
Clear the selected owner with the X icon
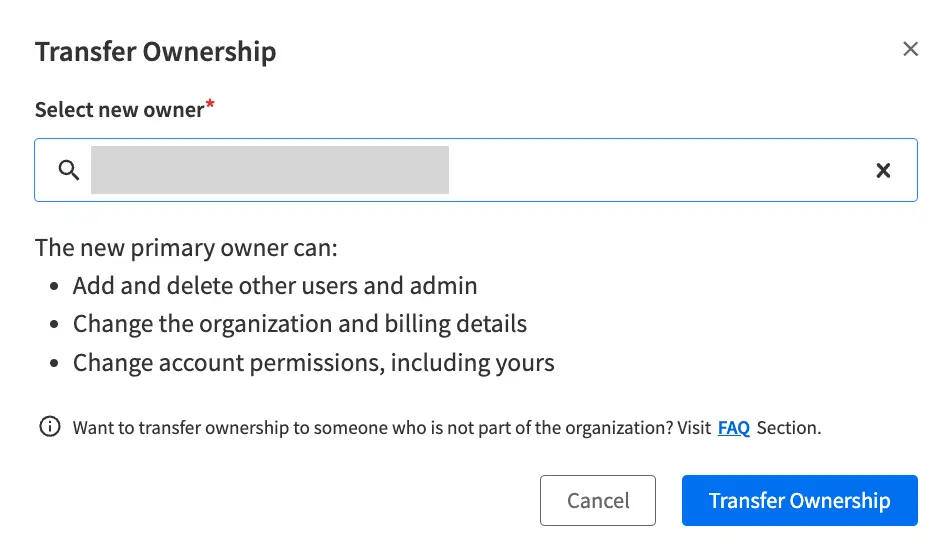click(x=883, y=170)
